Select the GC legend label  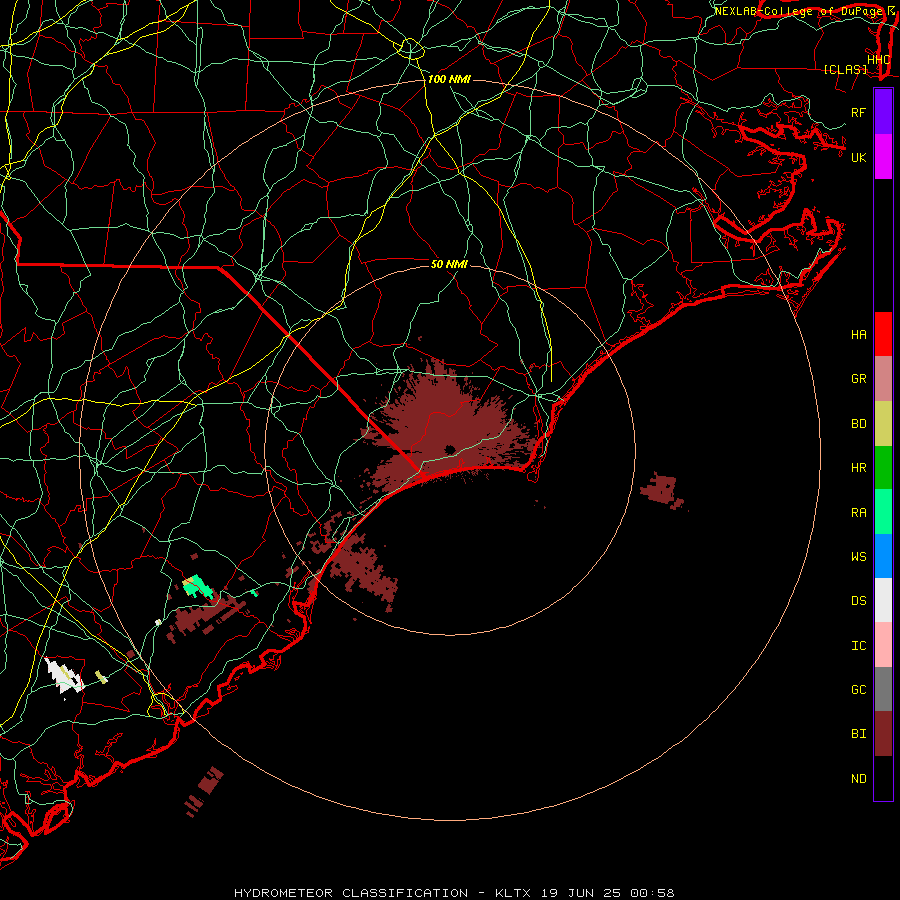tap(858, 690)
